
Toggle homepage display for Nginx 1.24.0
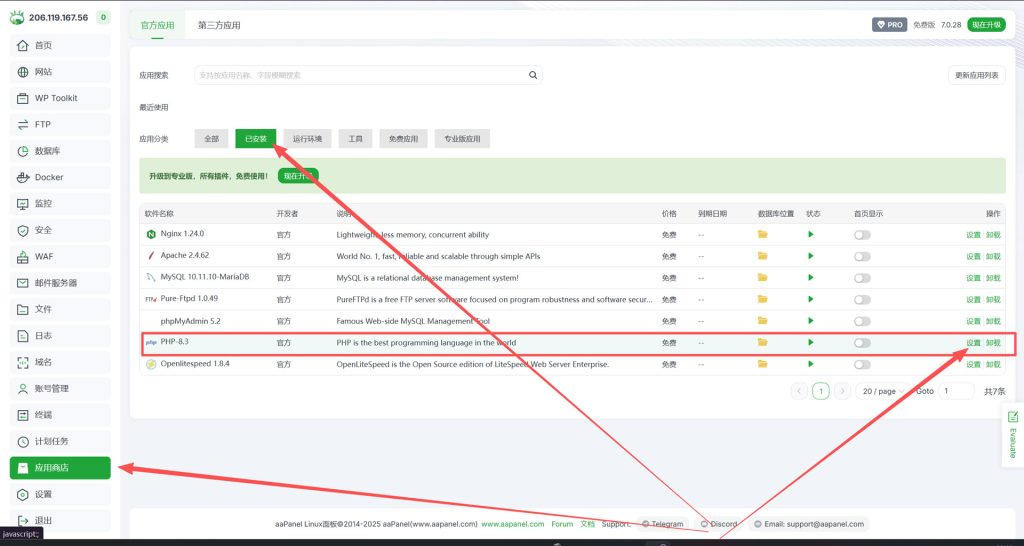pyautogui.click(x=861, y=235)
